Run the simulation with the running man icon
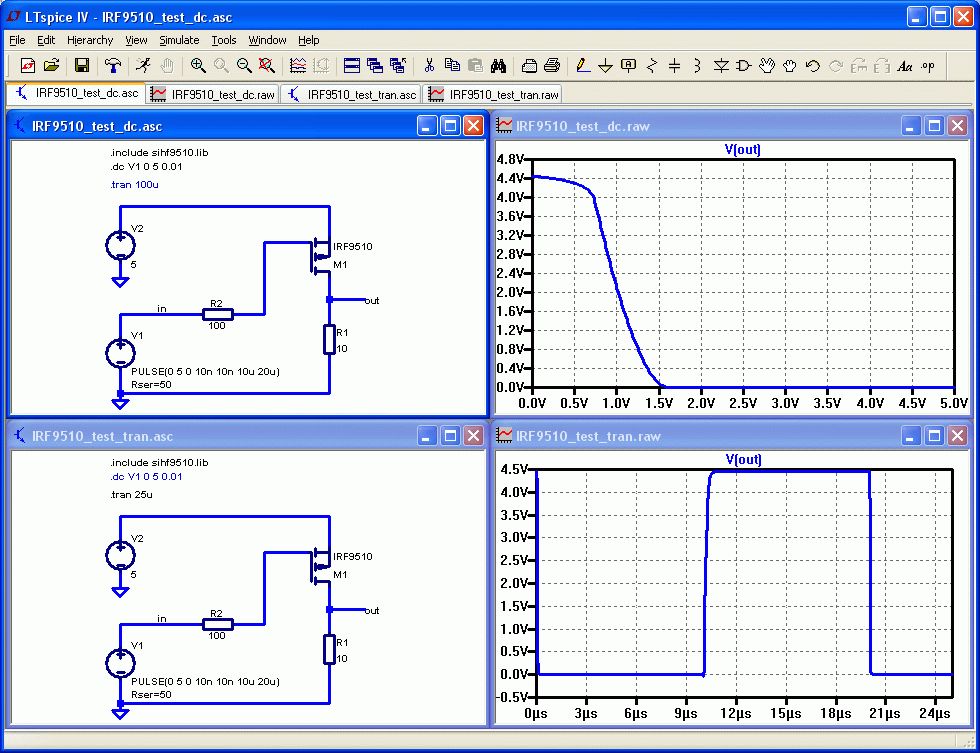The width and height of the screenshot is (980, 753). click(x=143, y=66)
